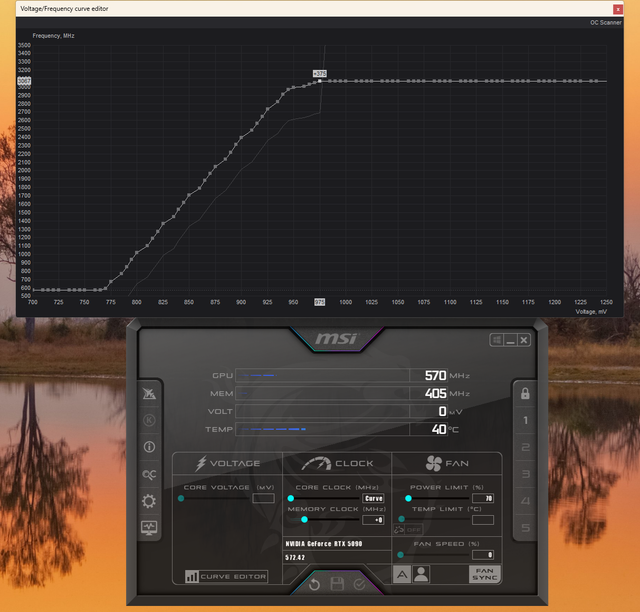Click the core voltage slider handle
Image resolution: width=640 pixels, height=612 pixels.
181,499
